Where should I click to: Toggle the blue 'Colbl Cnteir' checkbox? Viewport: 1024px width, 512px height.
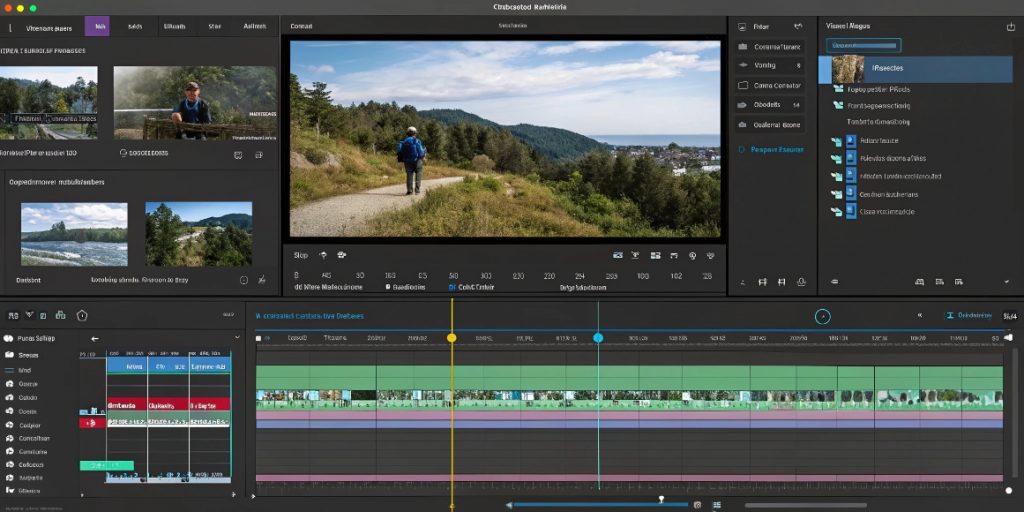click(451, 287)
